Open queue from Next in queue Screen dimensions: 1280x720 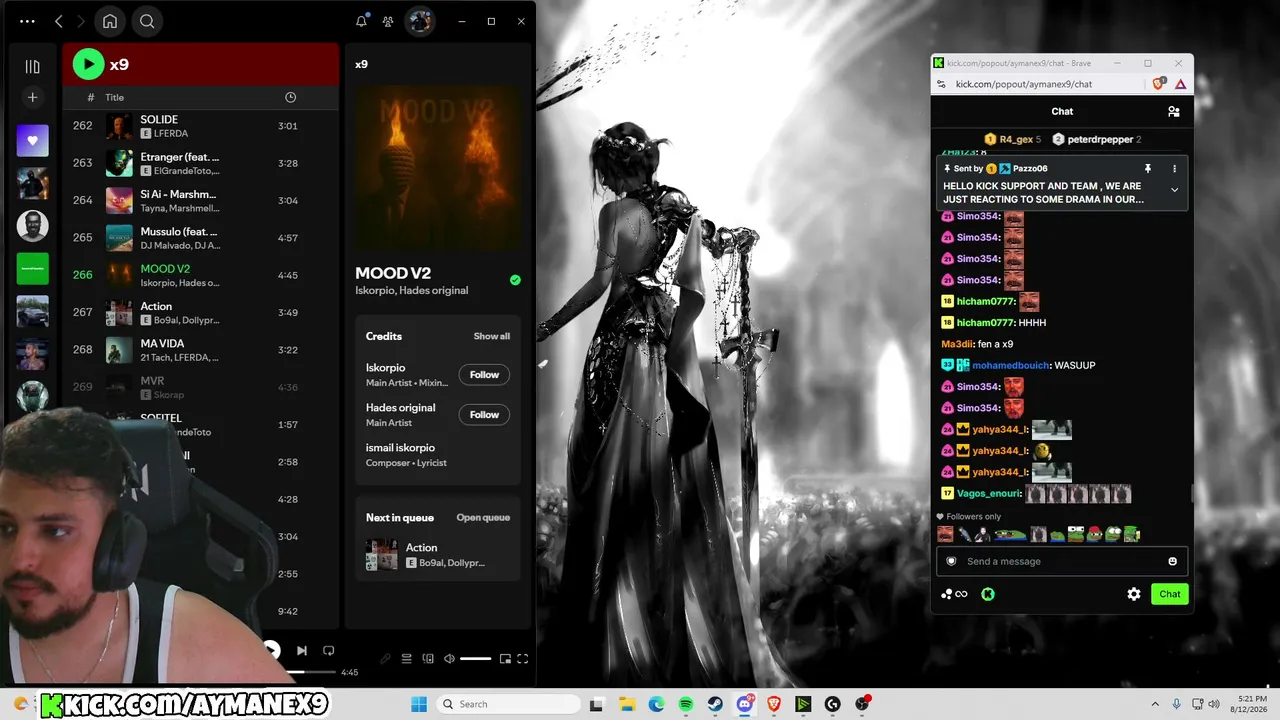483,517
